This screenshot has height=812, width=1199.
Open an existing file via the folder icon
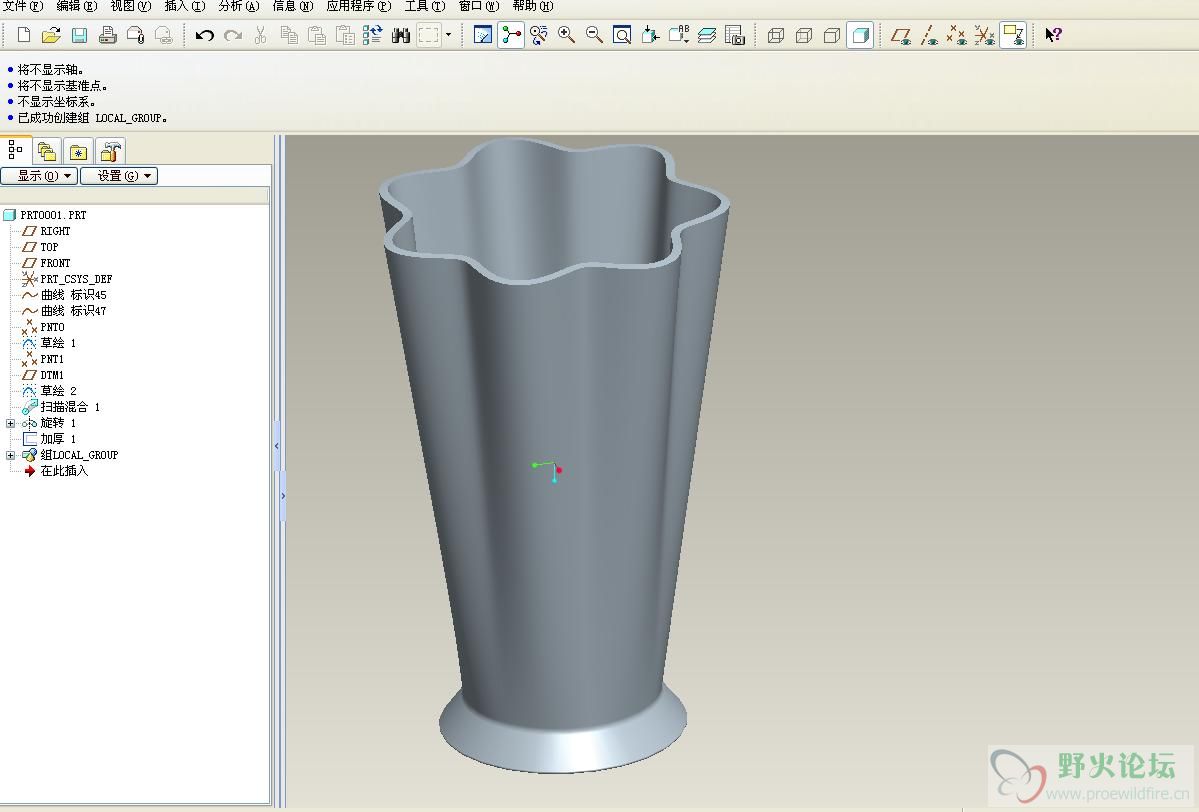point(51,34)
